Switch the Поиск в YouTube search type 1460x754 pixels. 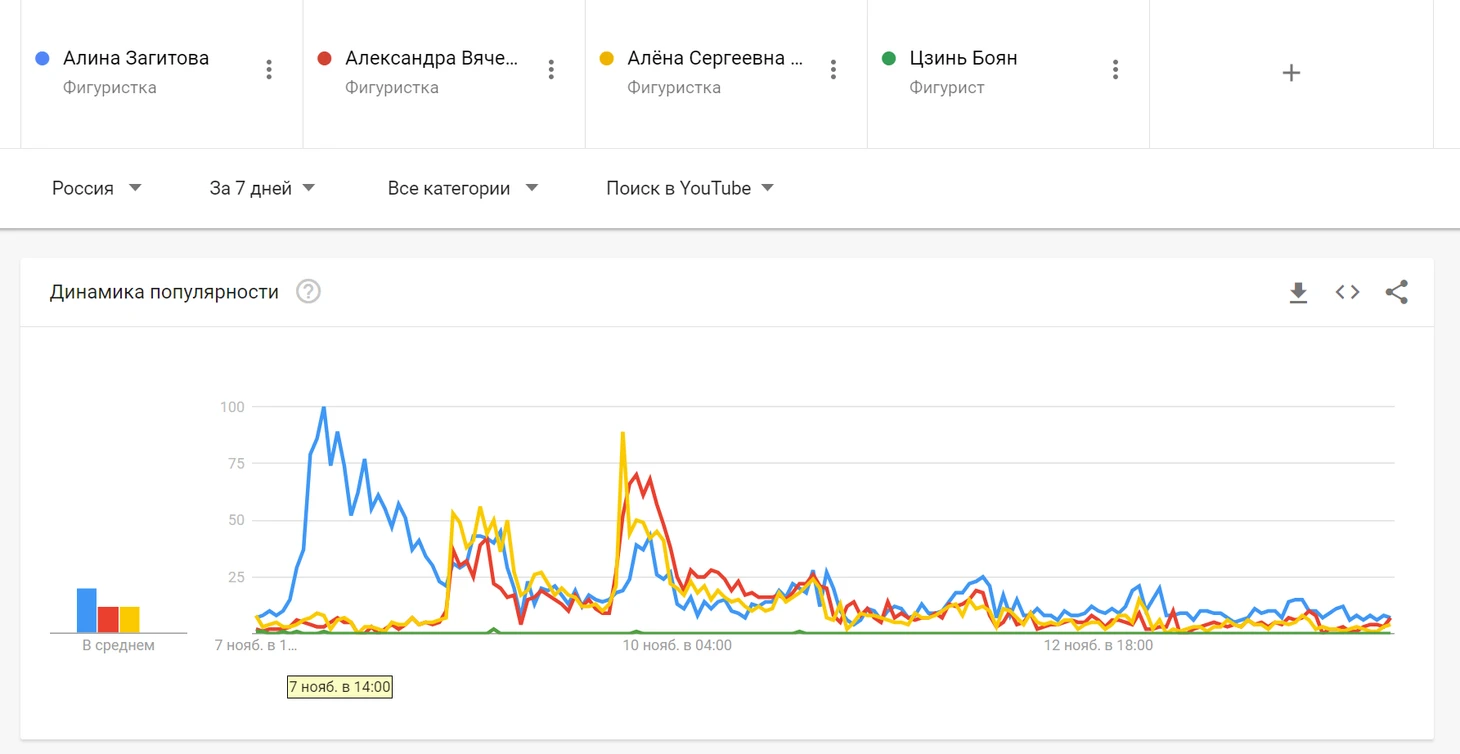coord(690,188)
